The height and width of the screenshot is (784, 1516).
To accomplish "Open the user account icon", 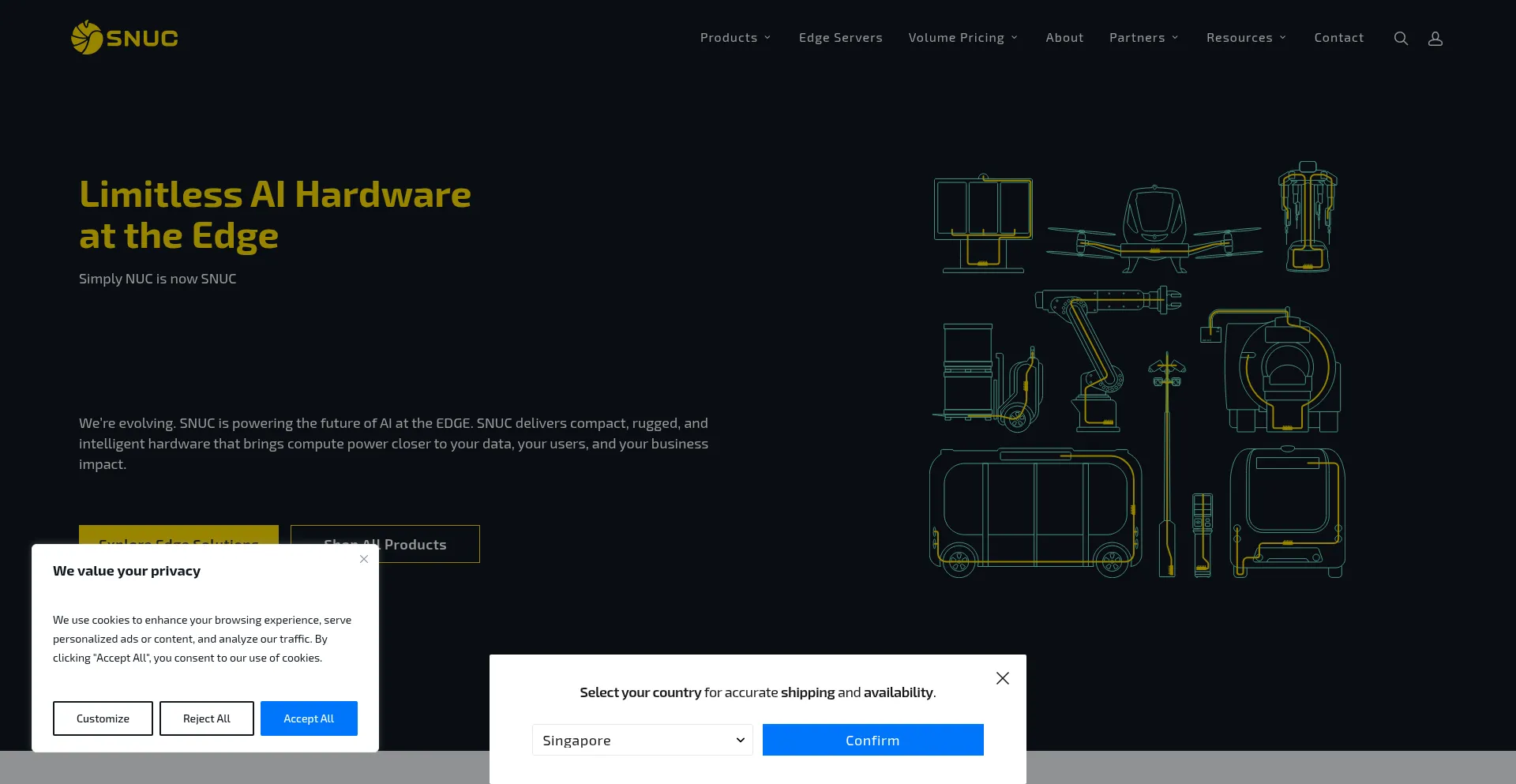I will (1435, 38).
